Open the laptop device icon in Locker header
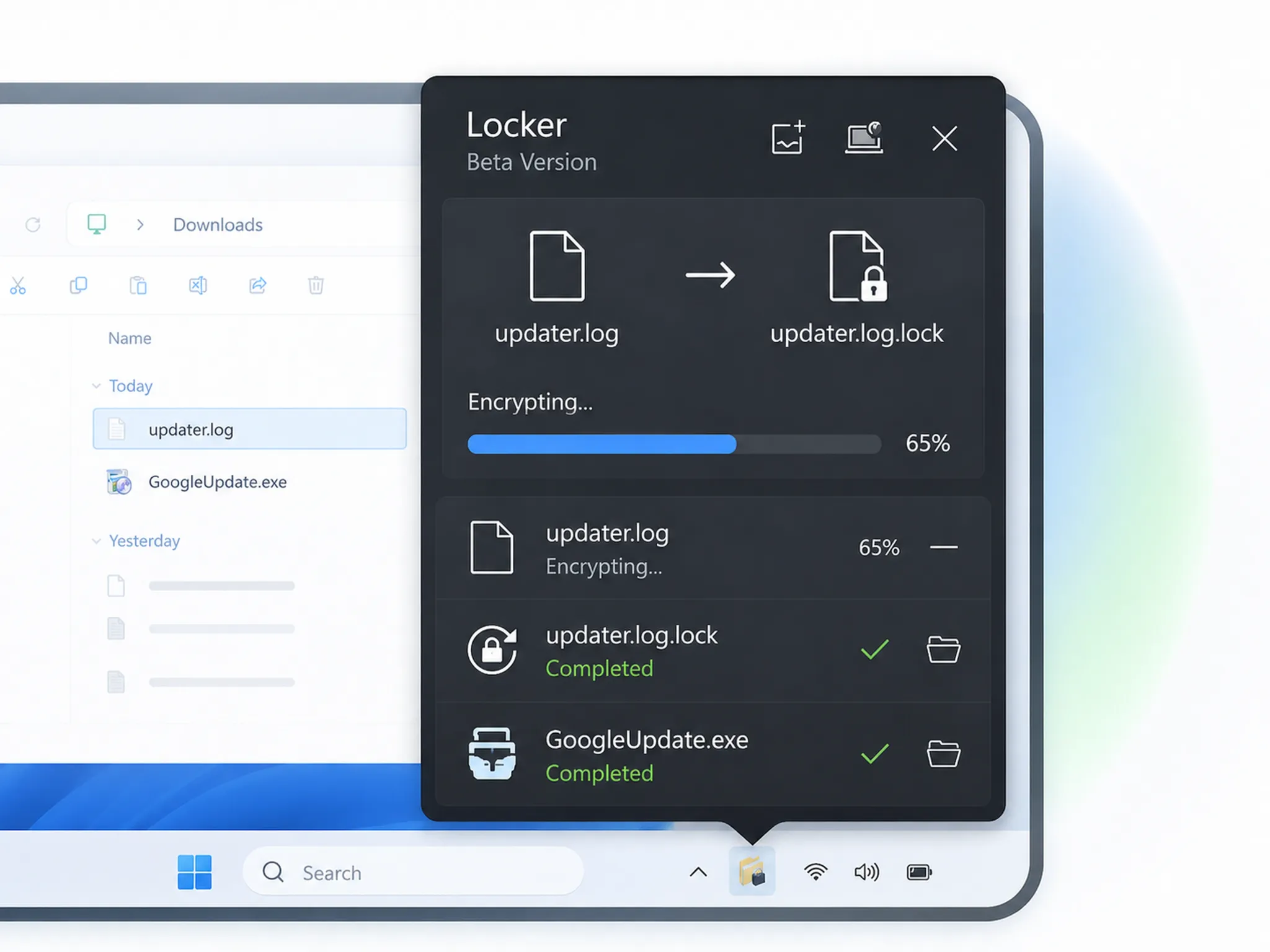Screen dimensions: 1270x952 864,137
